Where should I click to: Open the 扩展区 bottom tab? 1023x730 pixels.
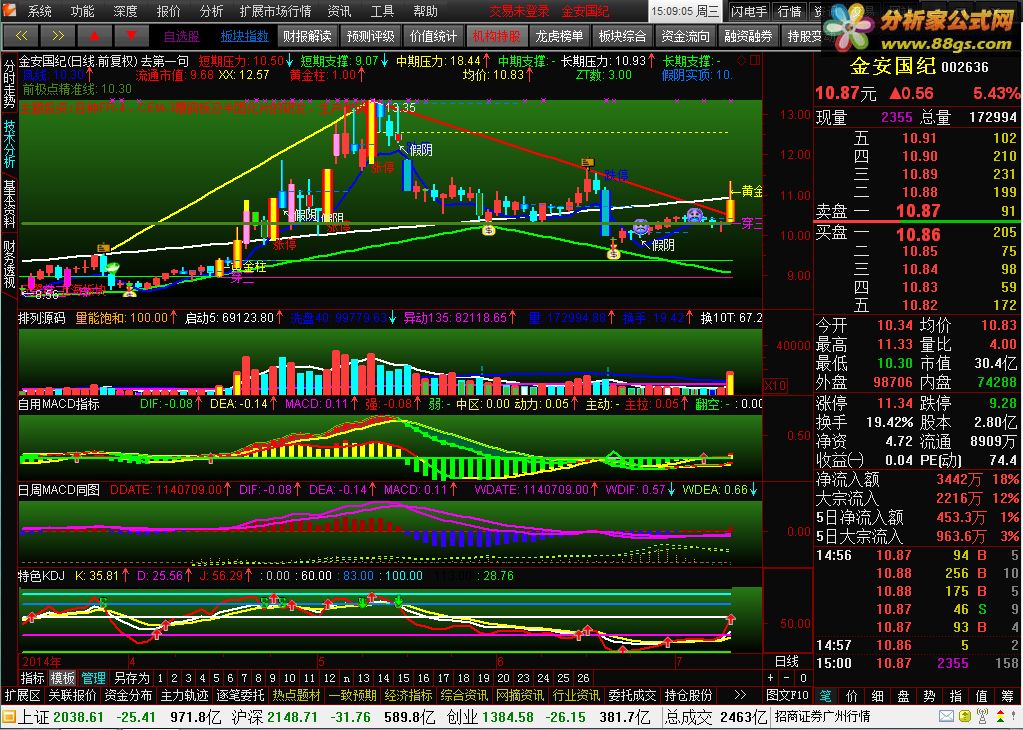pyautogui.click(x=23, y=695)
